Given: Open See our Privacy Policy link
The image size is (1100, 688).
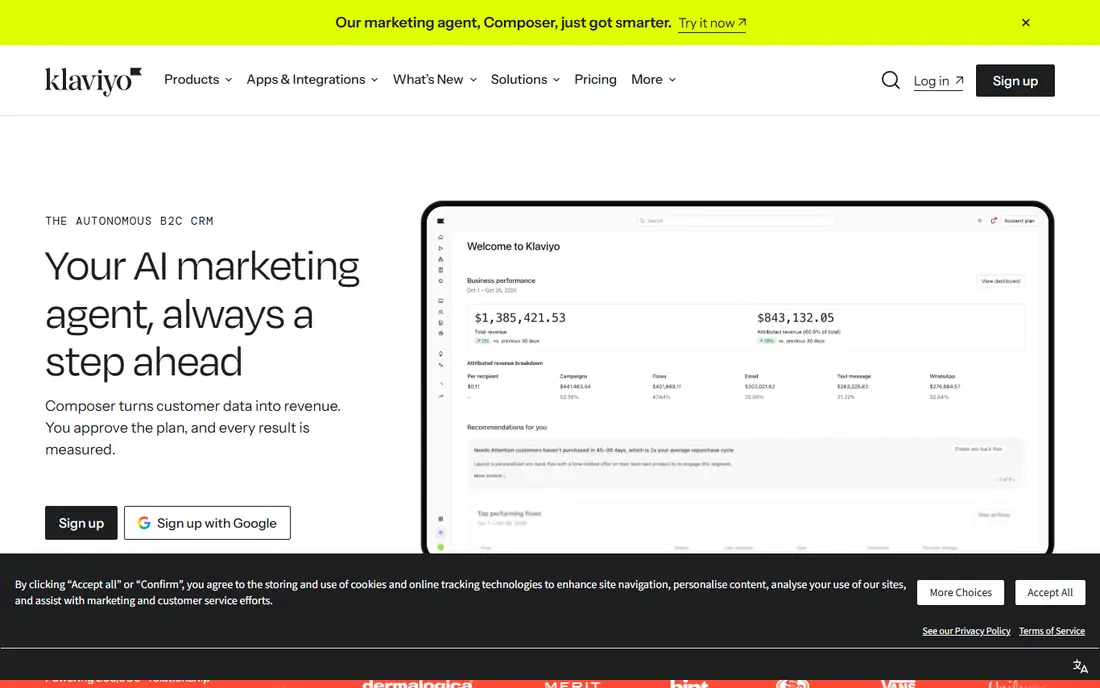Looking at the screenshot, I should point(966,631).
